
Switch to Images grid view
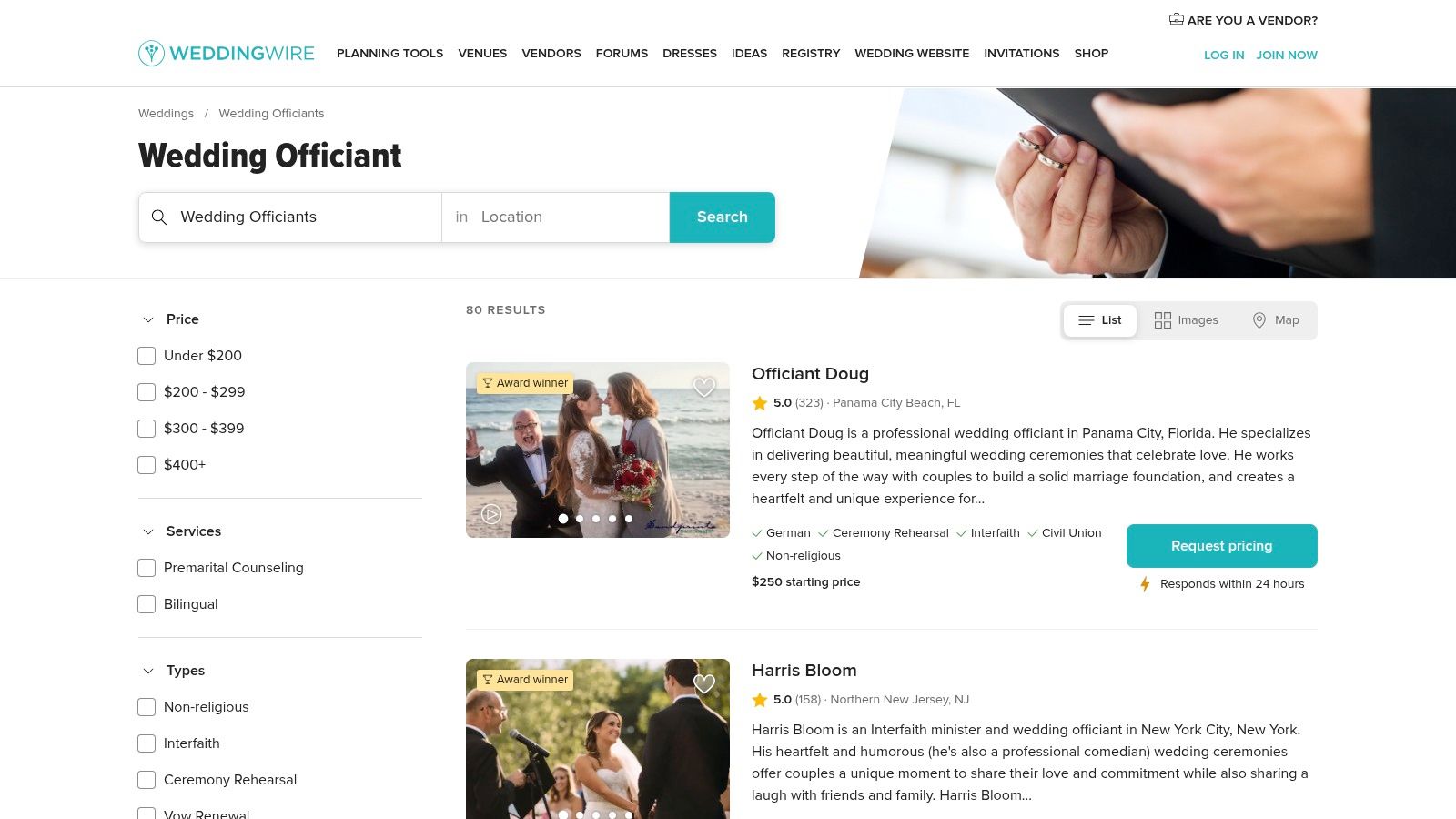[1187, 320]
